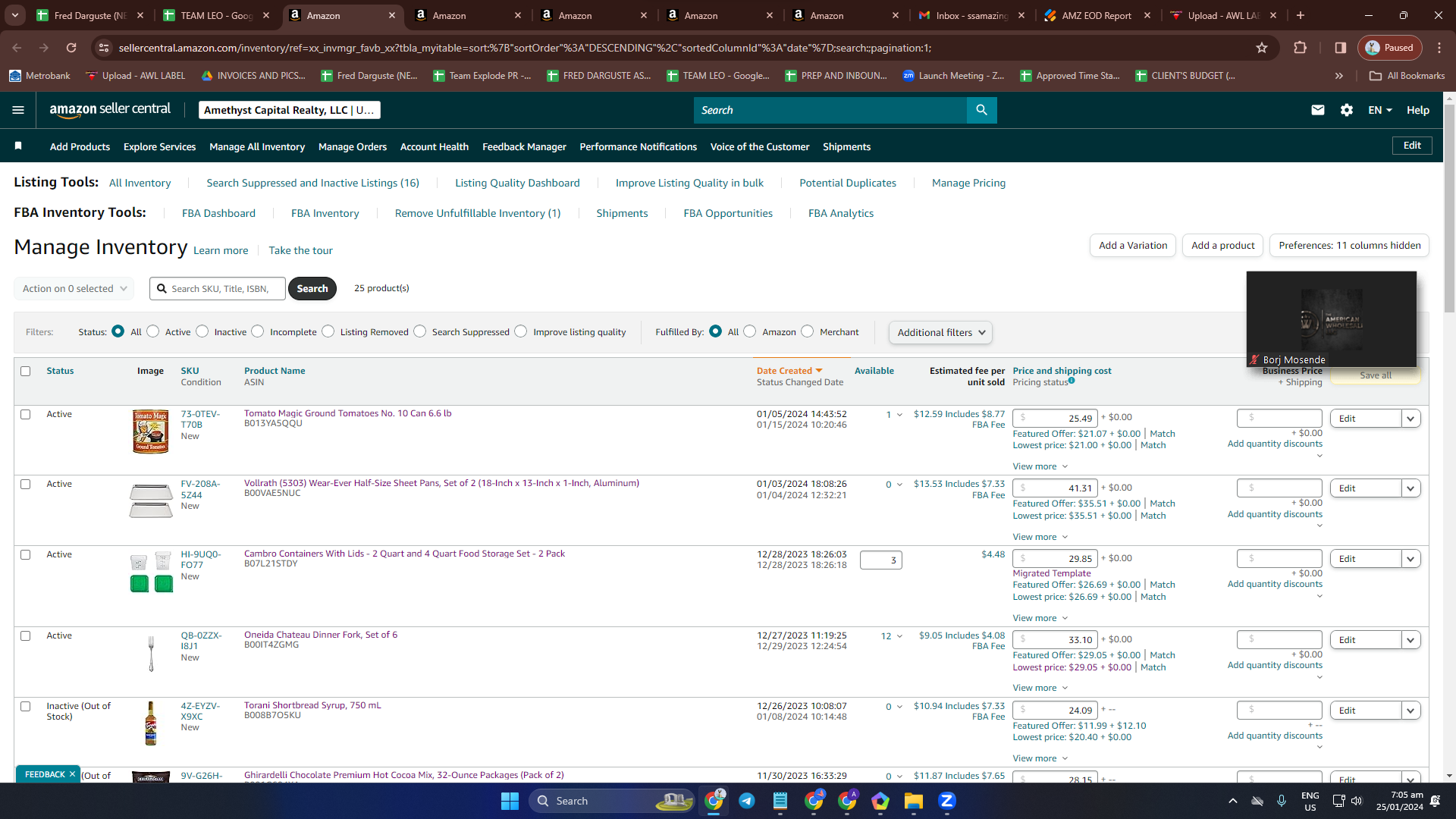Tick the select-all checkbox in table header
The height and width of the screenshot is (819, 1456).
click(x=26, y=372)
